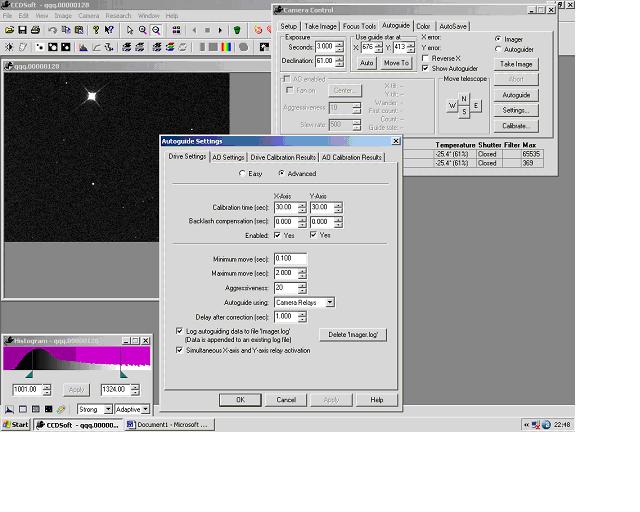
Task: Select the arrow pointer tool
Action: click(x=129, y=30)
